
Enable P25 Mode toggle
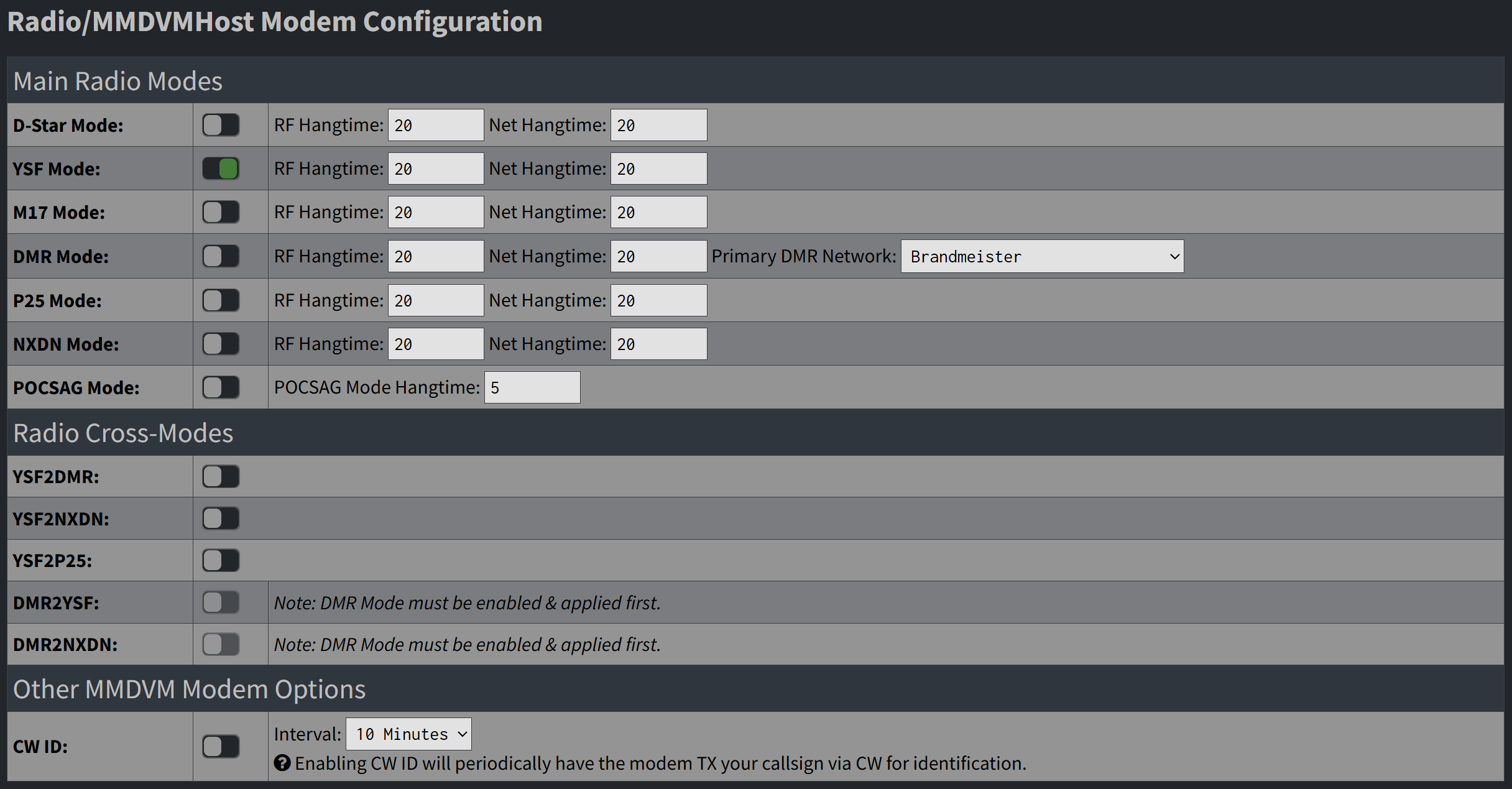tap(221, 300)
